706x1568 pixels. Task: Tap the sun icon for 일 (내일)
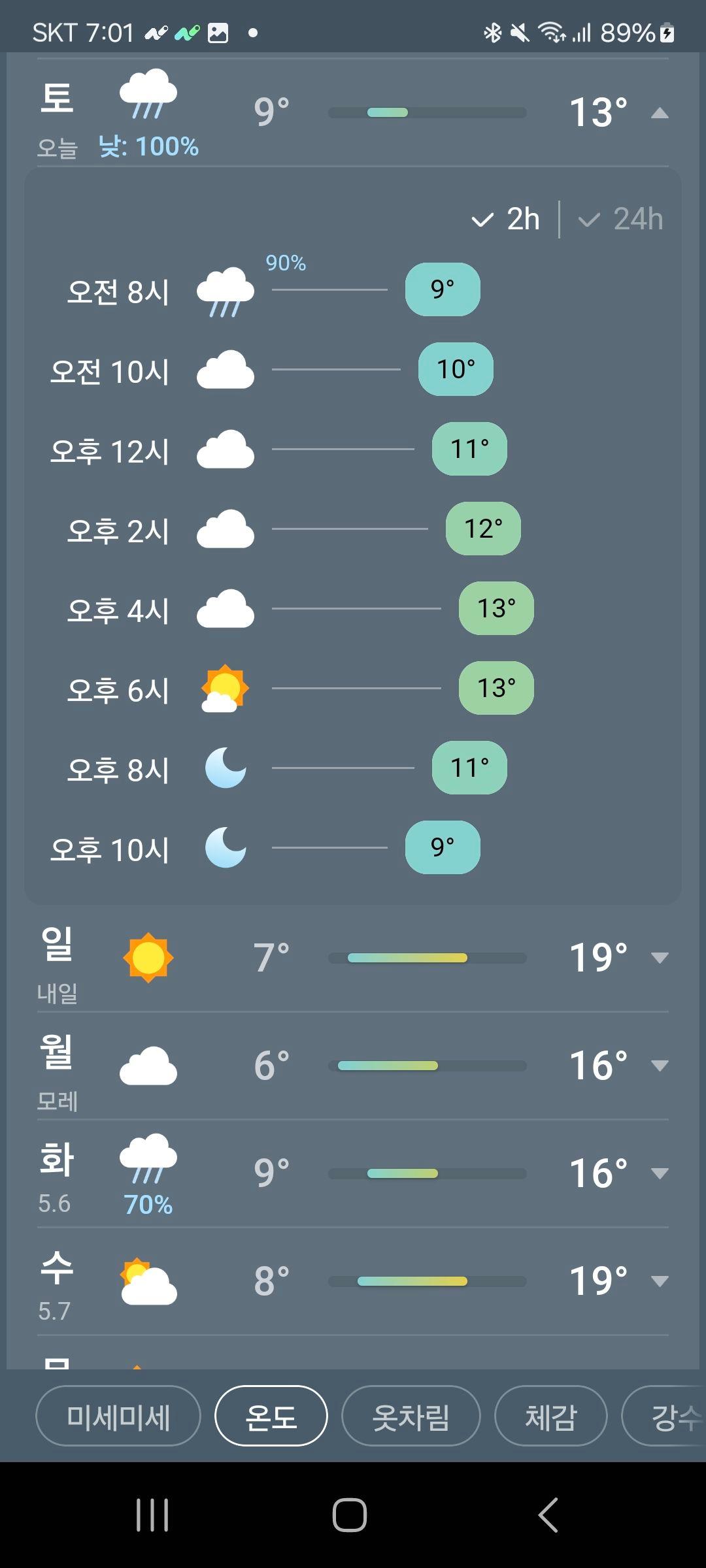[148, 958]
